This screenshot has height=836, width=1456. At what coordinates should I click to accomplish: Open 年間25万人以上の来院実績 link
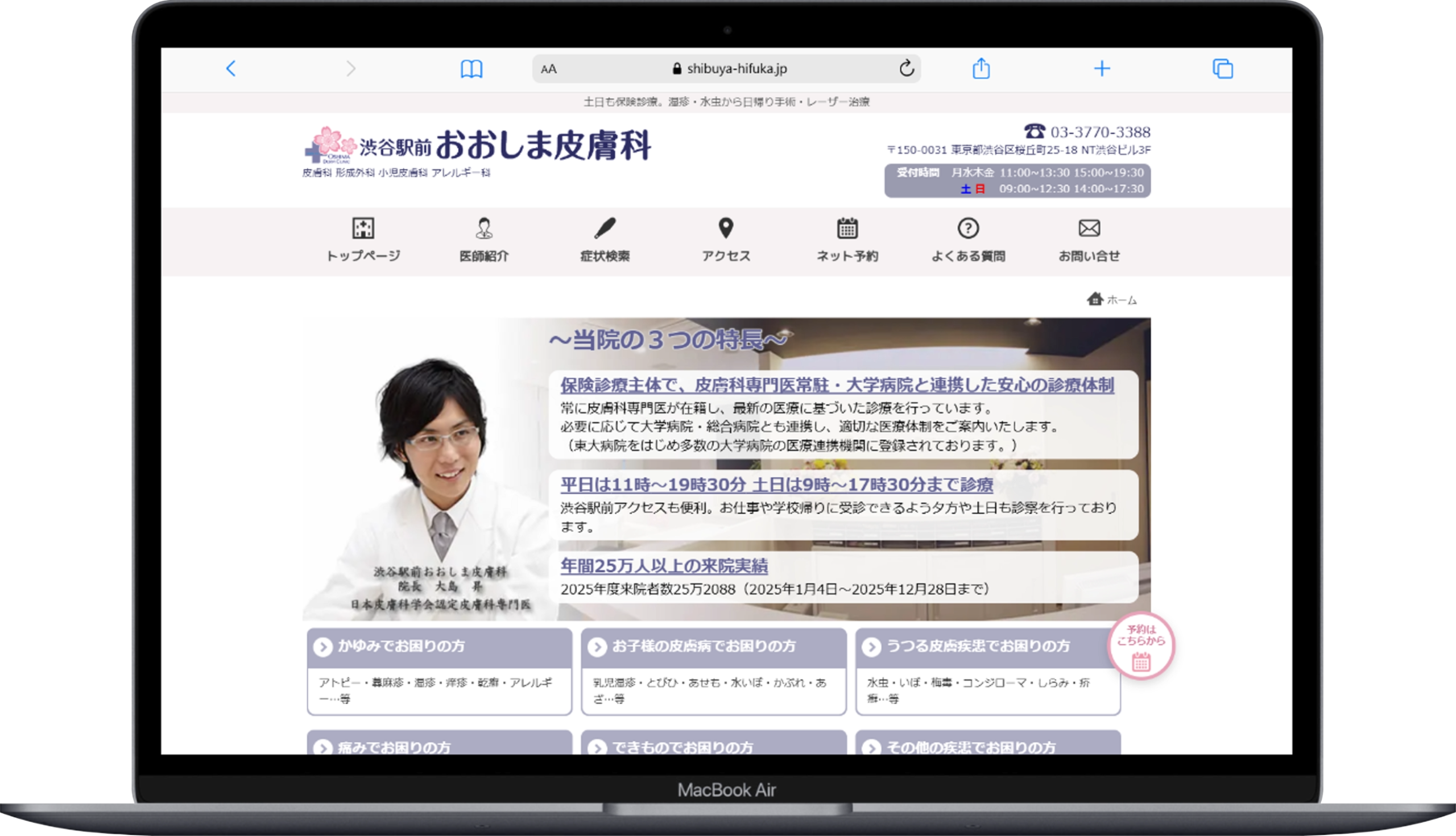pos(664,566)
